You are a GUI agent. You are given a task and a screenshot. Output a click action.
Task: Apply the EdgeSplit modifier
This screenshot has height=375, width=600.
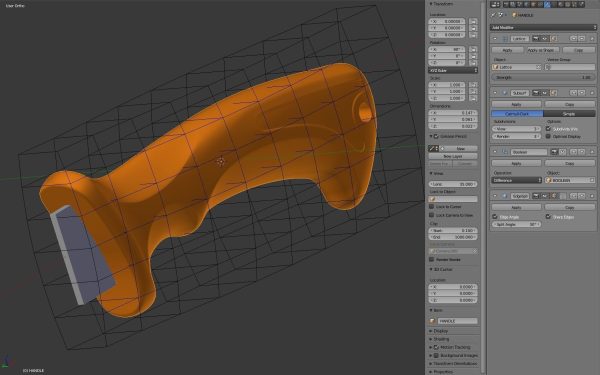tap(517, 207)
